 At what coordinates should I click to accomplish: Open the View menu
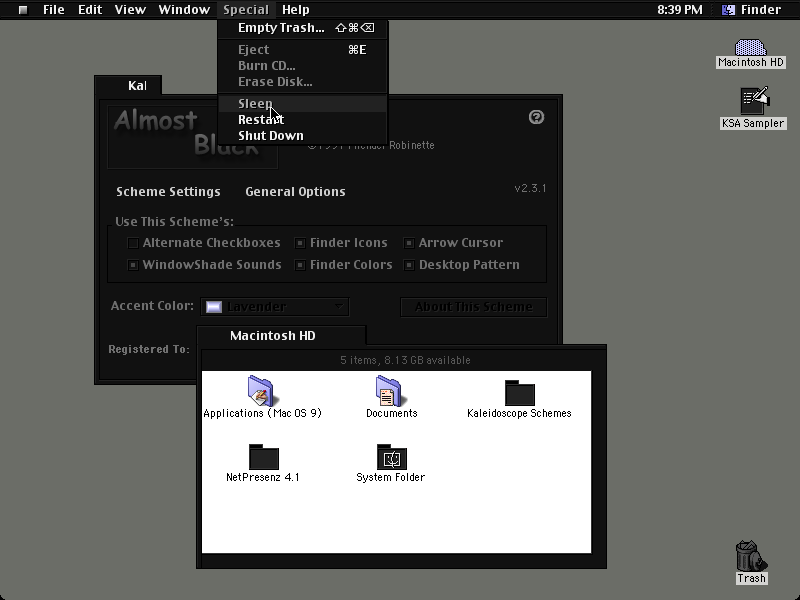[x=130, y=10]
